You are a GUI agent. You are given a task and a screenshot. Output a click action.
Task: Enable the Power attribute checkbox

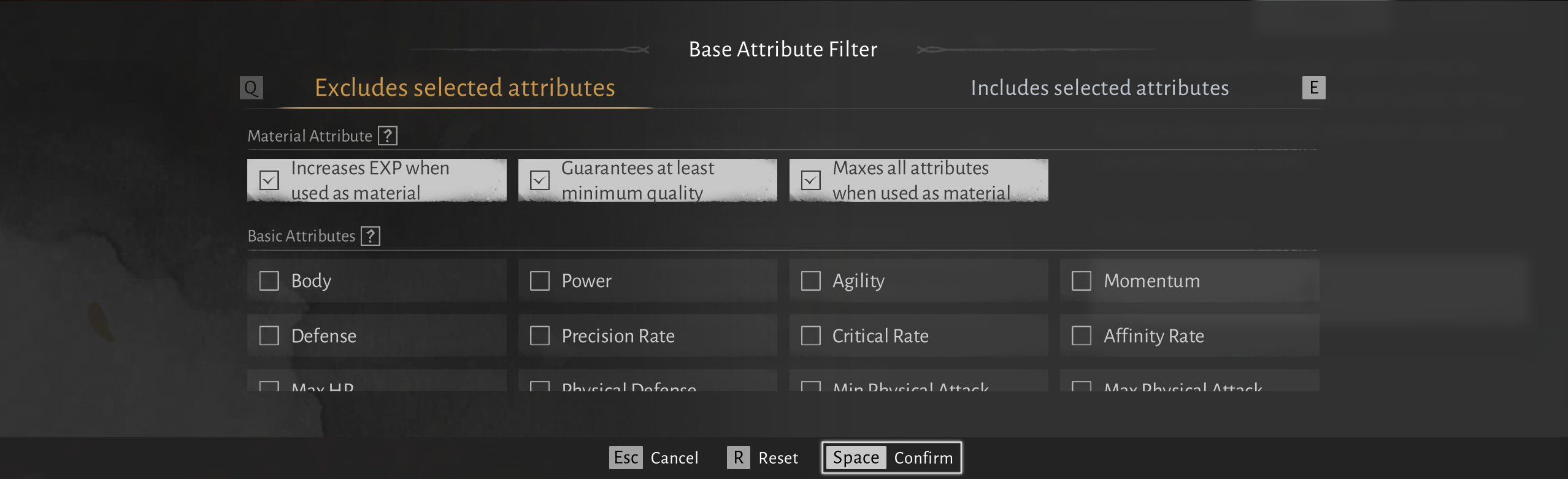click(540, 281)
